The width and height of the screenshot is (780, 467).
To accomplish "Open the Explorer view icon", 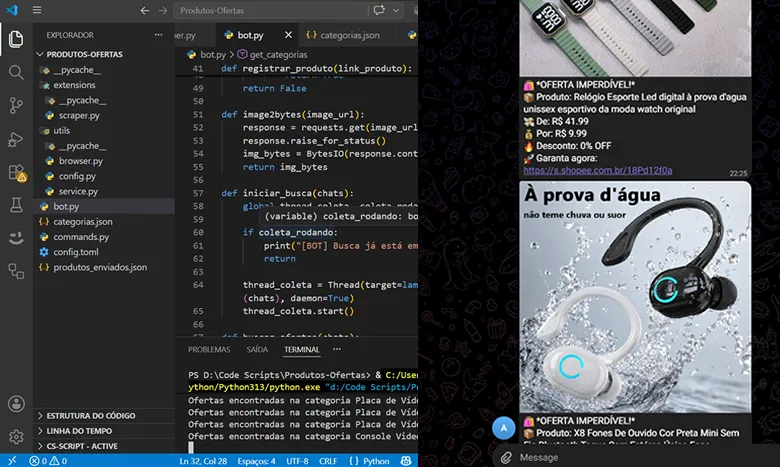I will 16,39.
